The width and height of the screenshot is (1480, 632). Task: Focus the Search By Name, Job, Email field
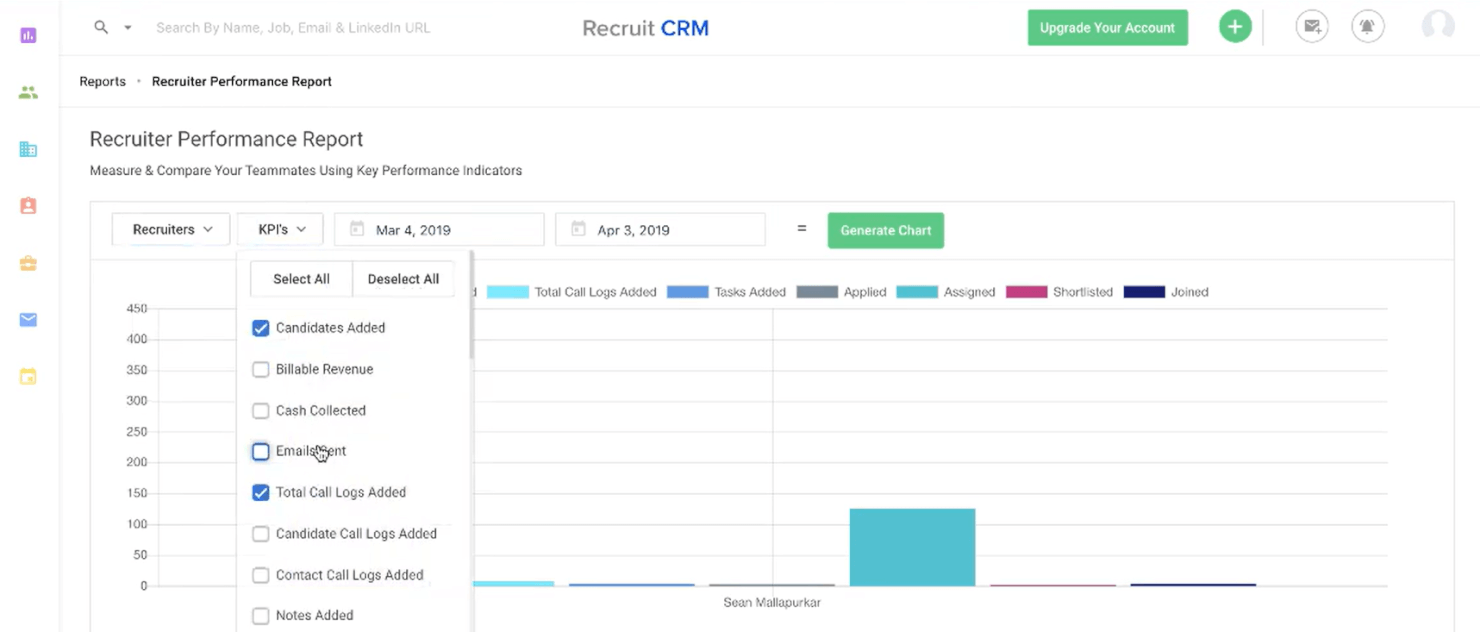point(293,28)
